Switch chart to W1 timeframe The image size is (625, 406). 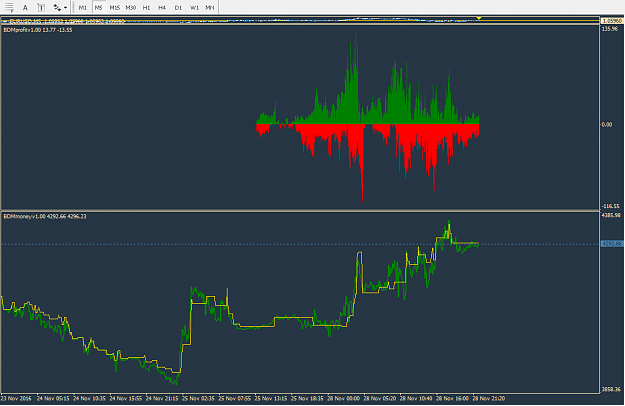pos(194,7)
